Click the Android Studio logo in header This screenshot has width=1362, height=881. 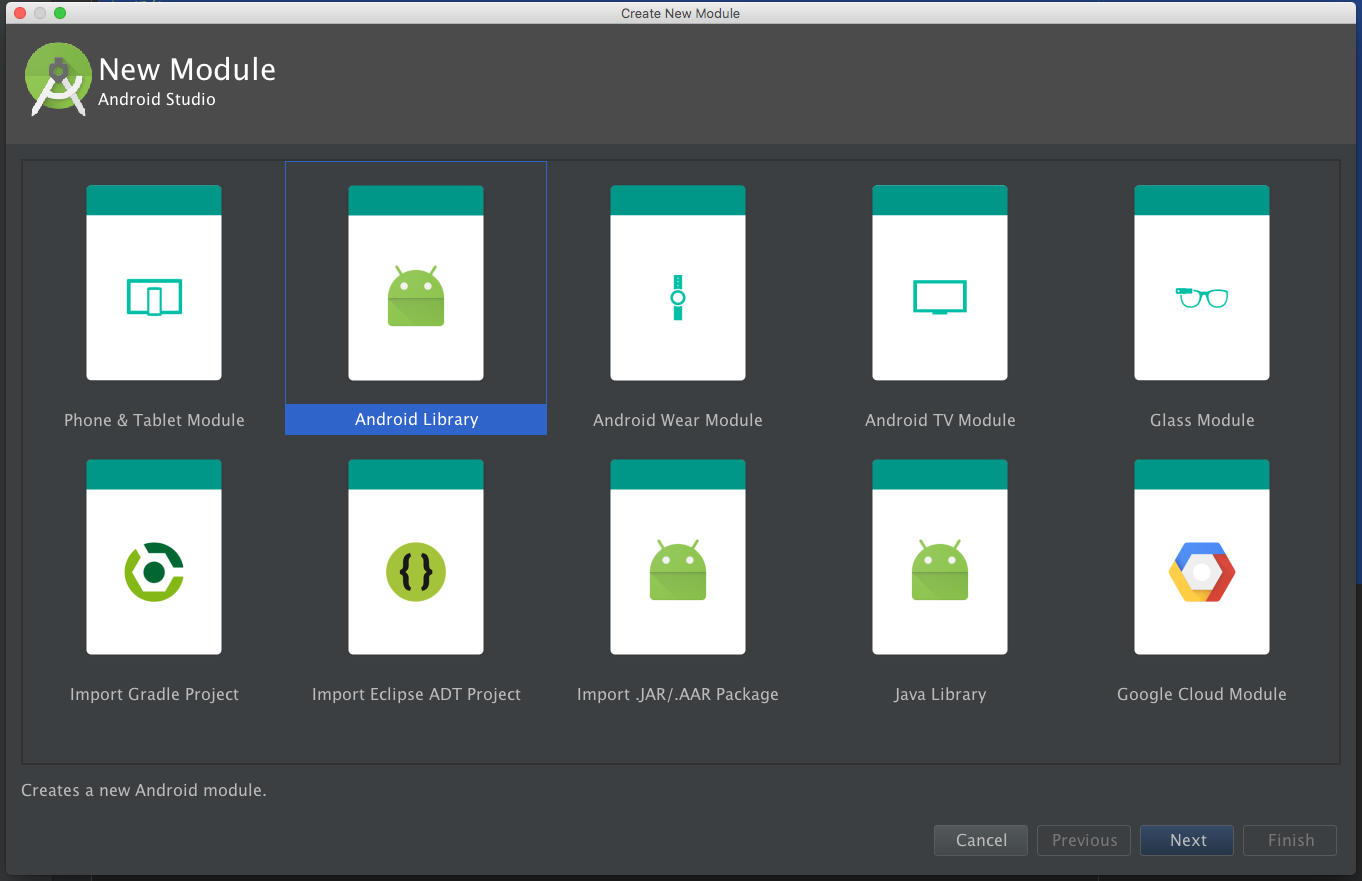coord(58,80)
